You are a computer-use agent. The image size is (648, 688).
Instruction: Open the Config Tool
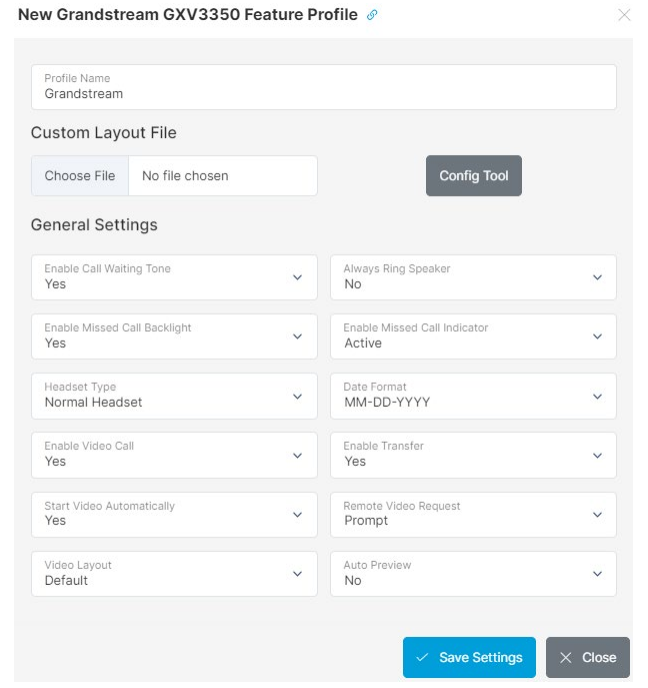click(474, 176)
